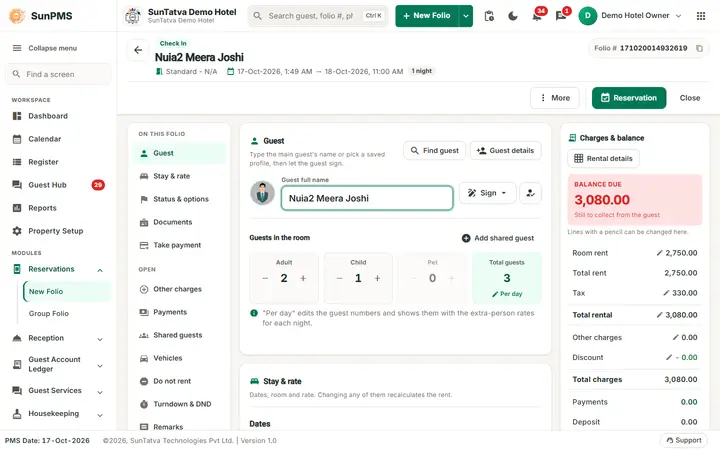Screen dimensions: 720x450
Task: Select New Folio submenu item
Action: 67,292
